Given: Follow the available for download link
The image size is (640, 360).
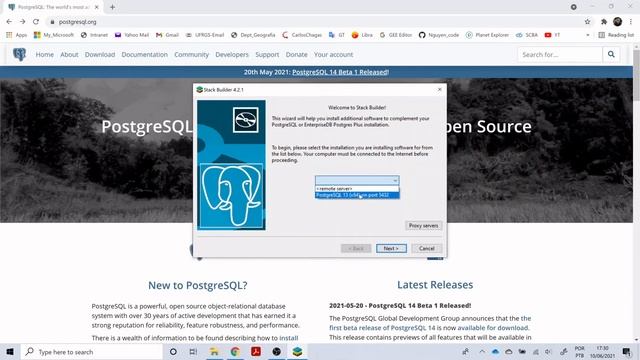Looking at the screenshot, I should pos(493,328).
